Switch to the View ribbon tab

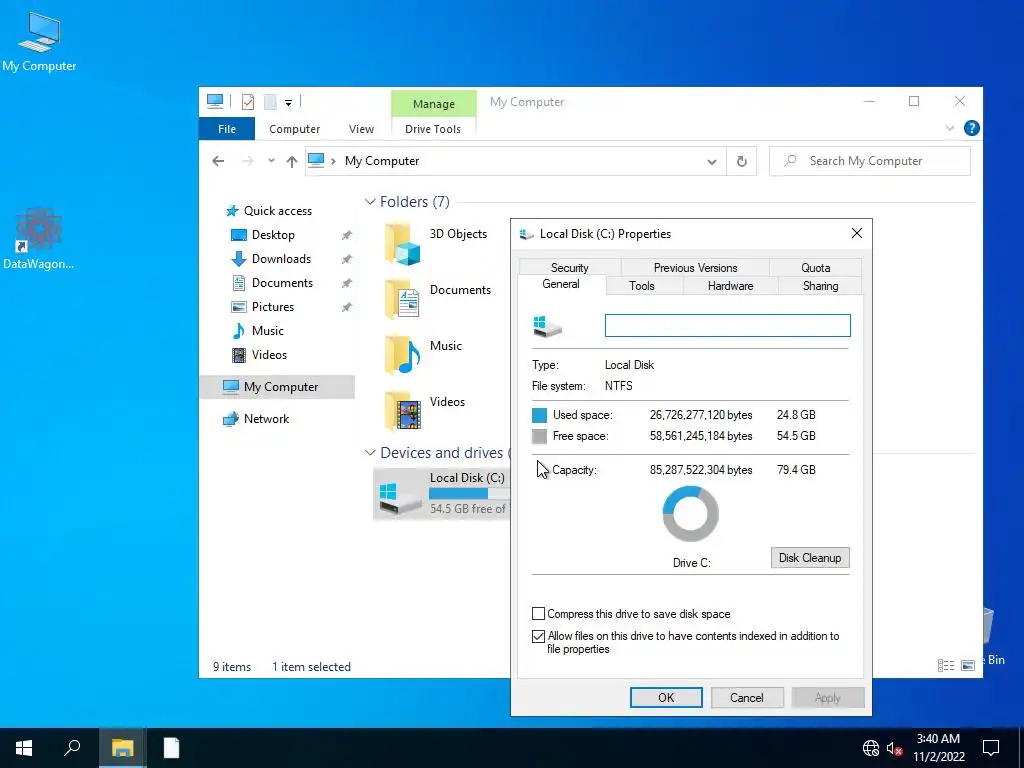pyautogui.click(x=361, y=129)
